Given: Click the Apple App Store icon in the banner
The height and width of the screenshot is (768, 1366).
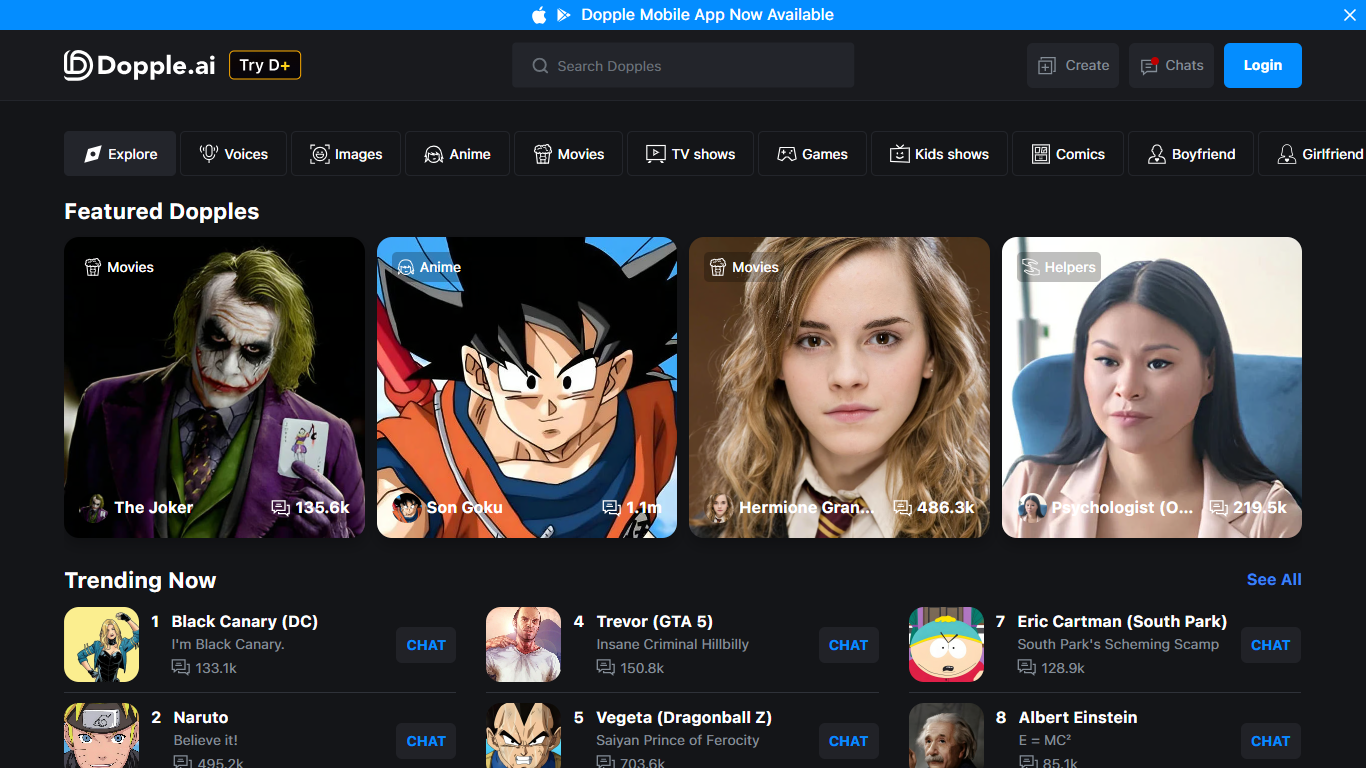Looking at the screenshot, I should click(x=539, y=15).
